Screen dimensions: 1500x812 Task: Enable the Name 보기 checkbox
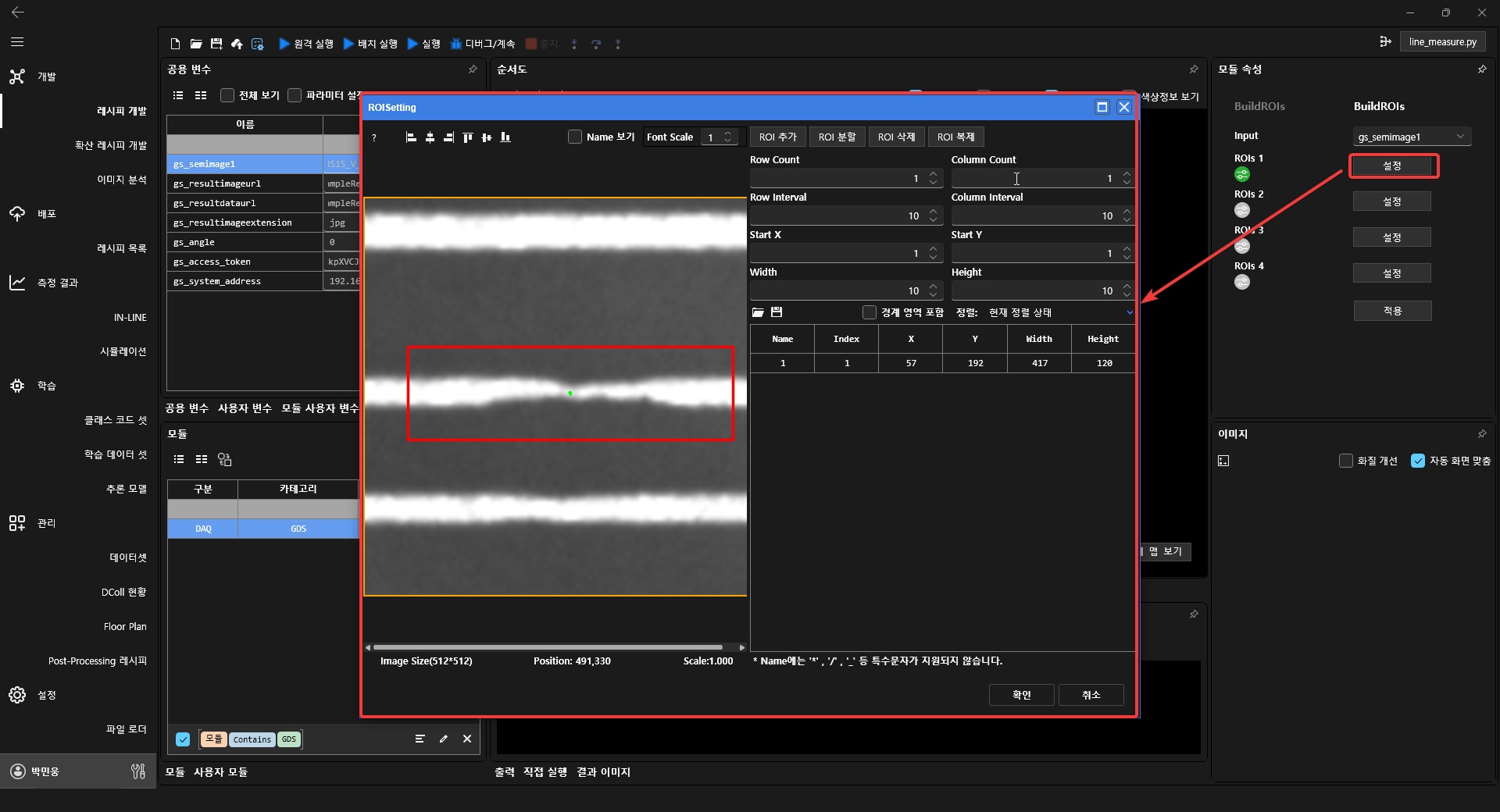pyautogui.click(x=575, y=137)
